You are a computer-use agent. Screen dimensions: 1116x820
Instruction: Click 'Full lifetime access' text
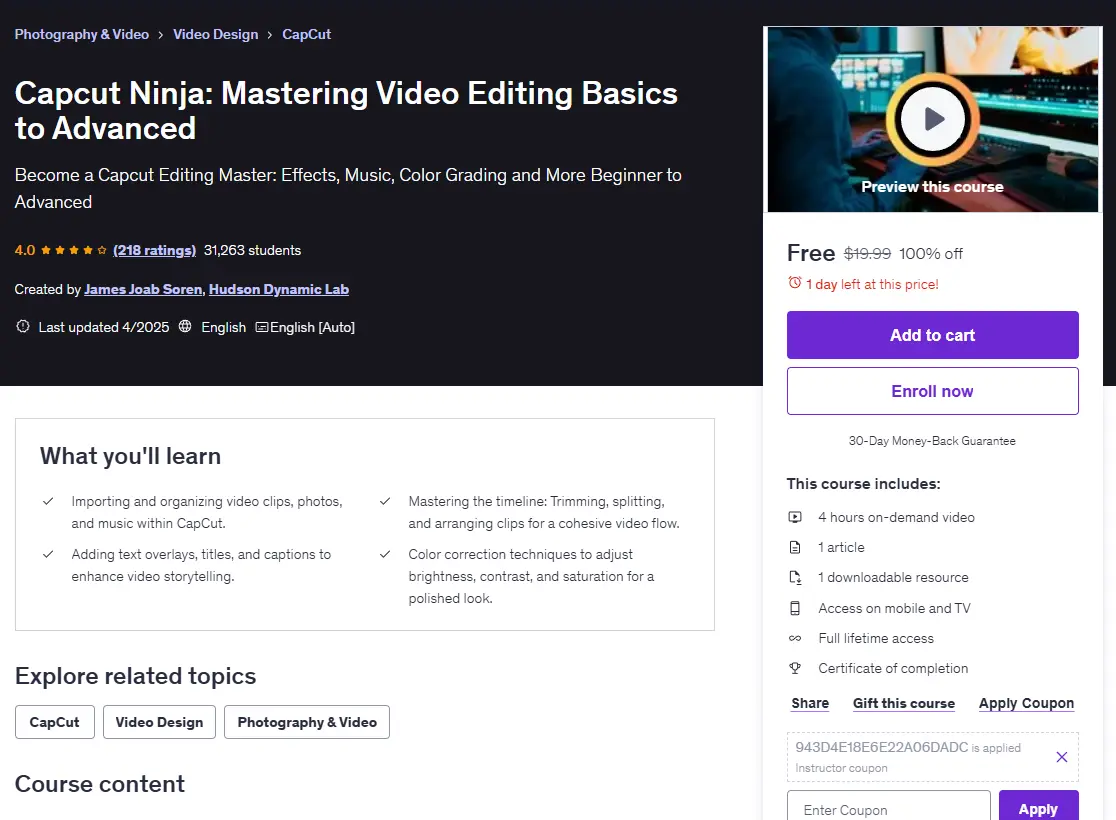tap(875, 638)
